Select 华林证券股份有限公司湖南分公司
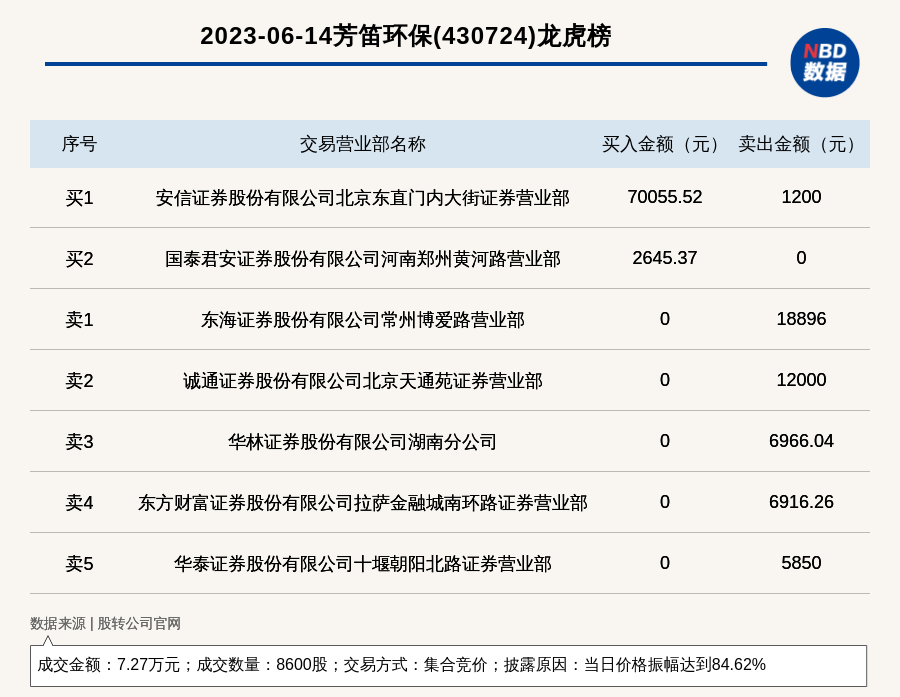The width and height of the screenshot is (900, 697). (362, 442)
